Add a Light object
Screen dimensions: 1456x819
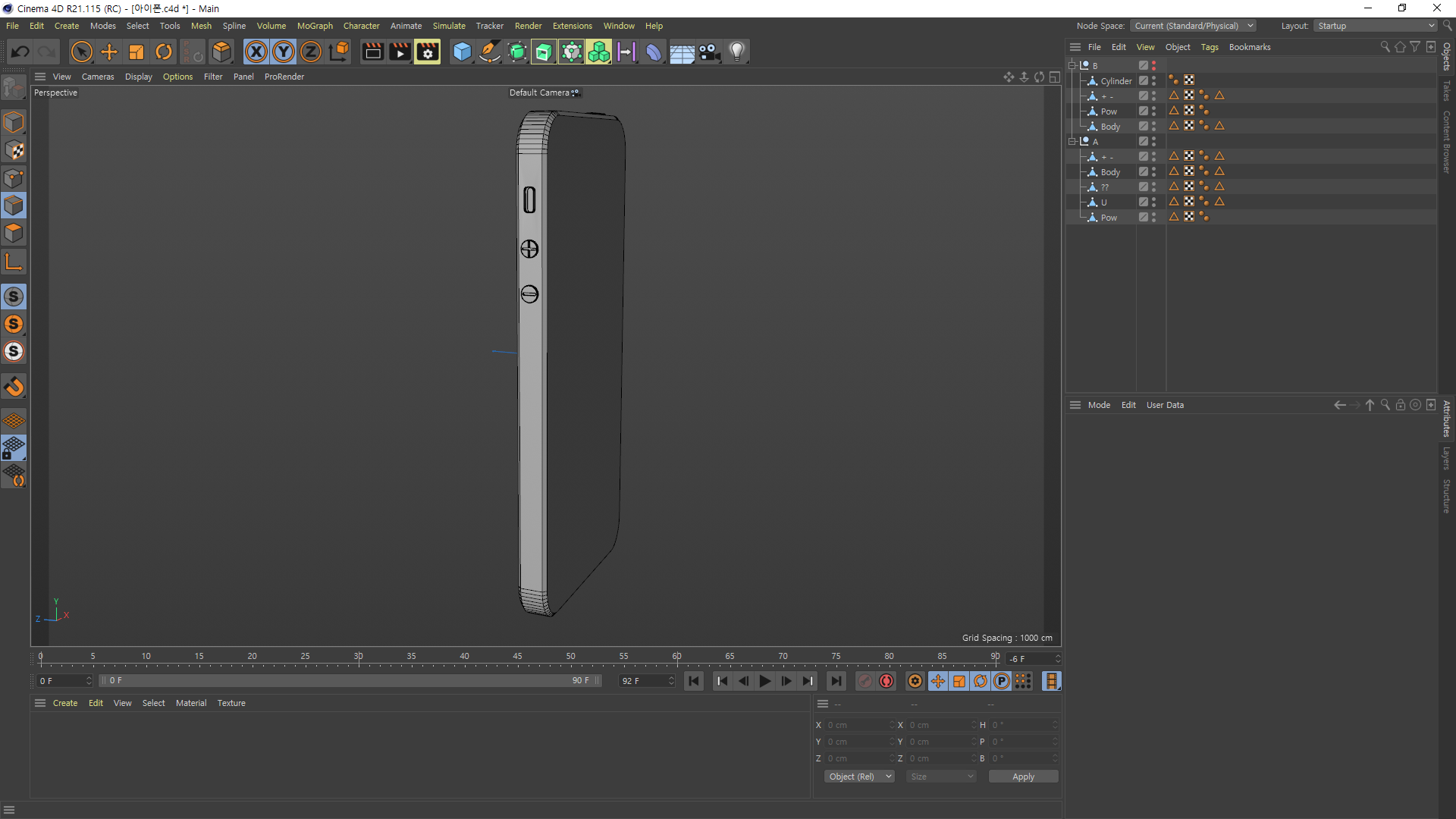[737, 52]
